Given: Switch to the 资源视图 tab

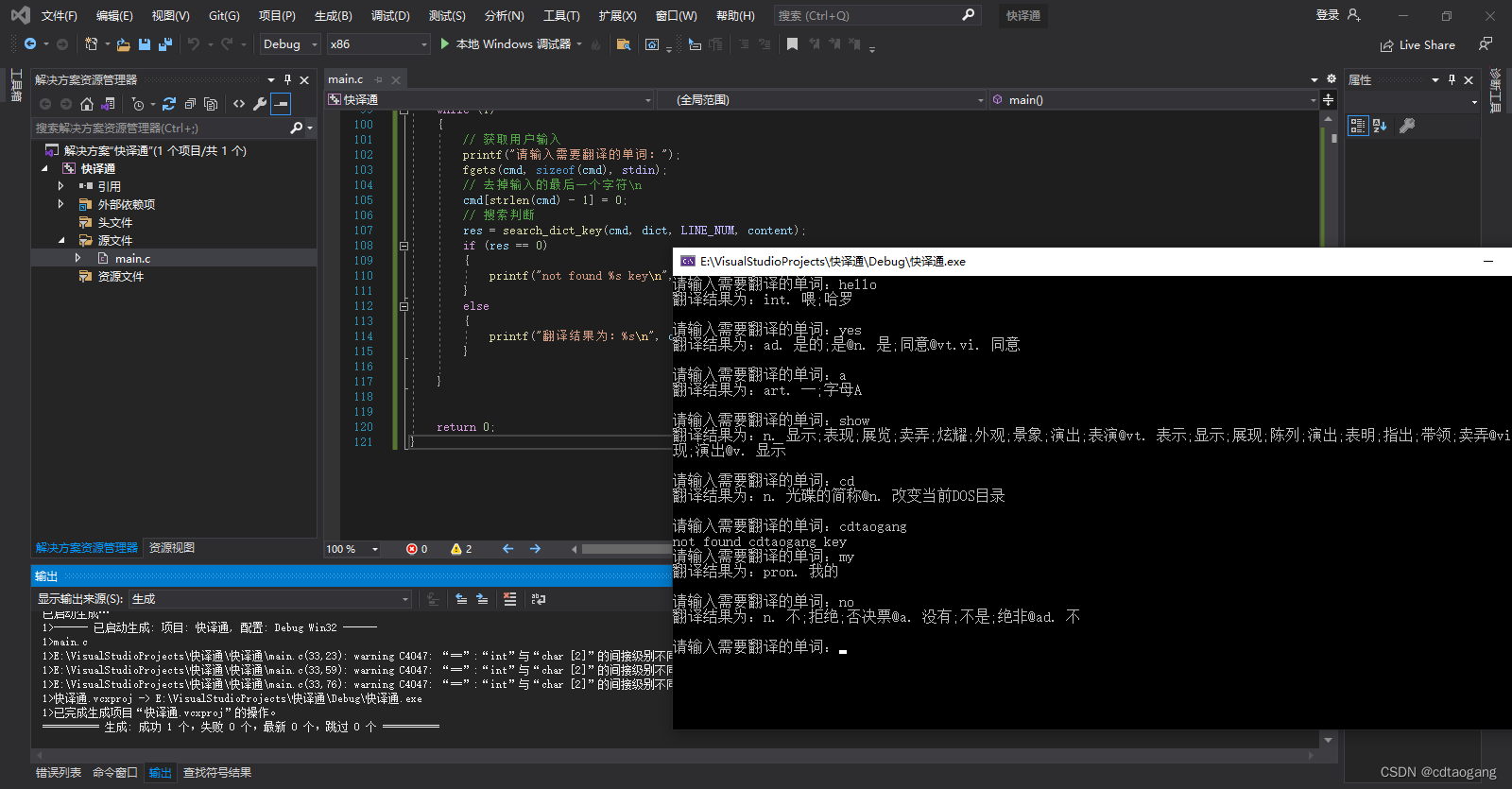Looking at the screenshot, I should coord(172,548).
